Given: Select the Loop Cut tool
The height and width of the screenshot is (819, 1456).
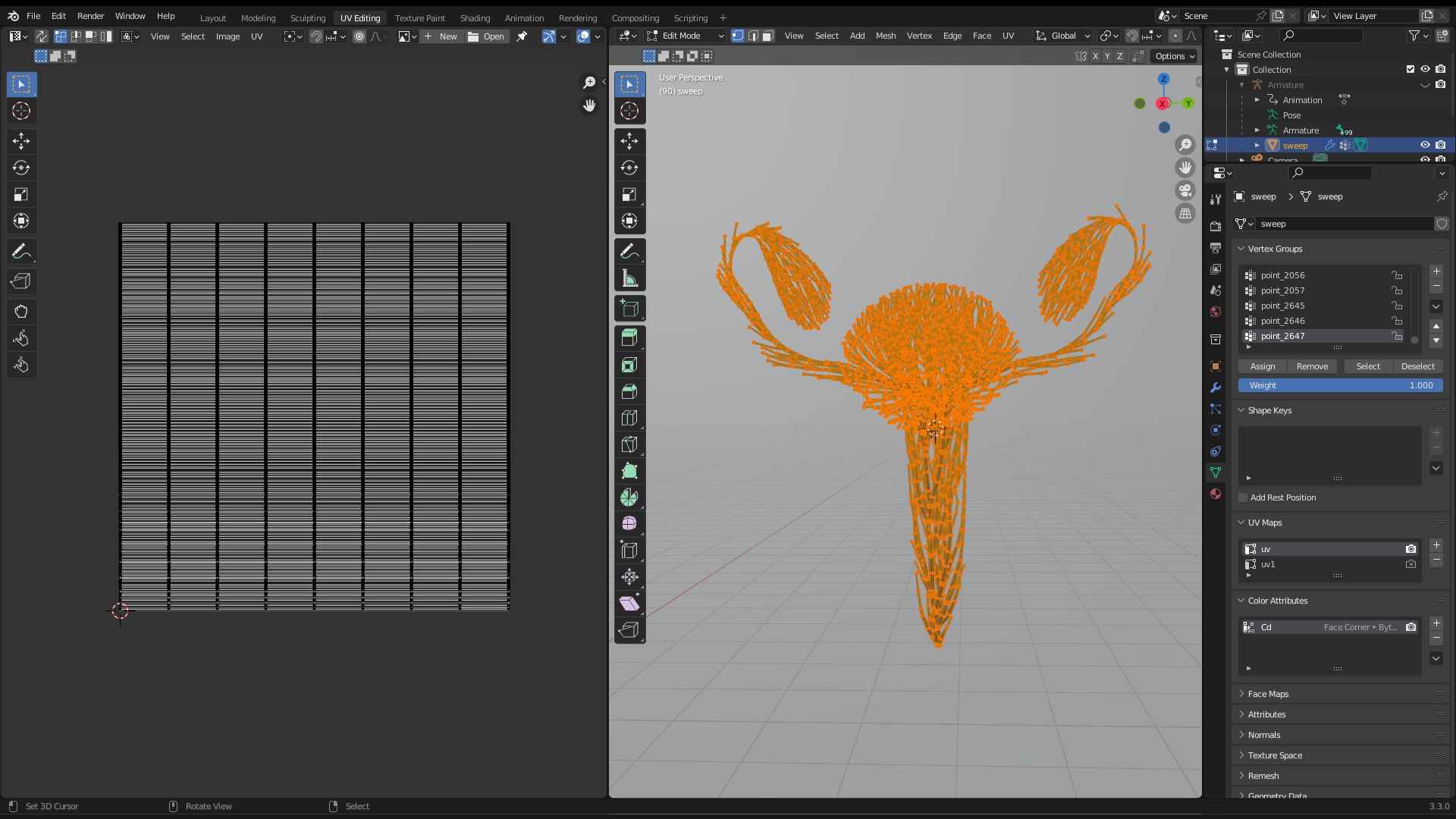Looking at the screenshot, I should (x=629, y=418).
